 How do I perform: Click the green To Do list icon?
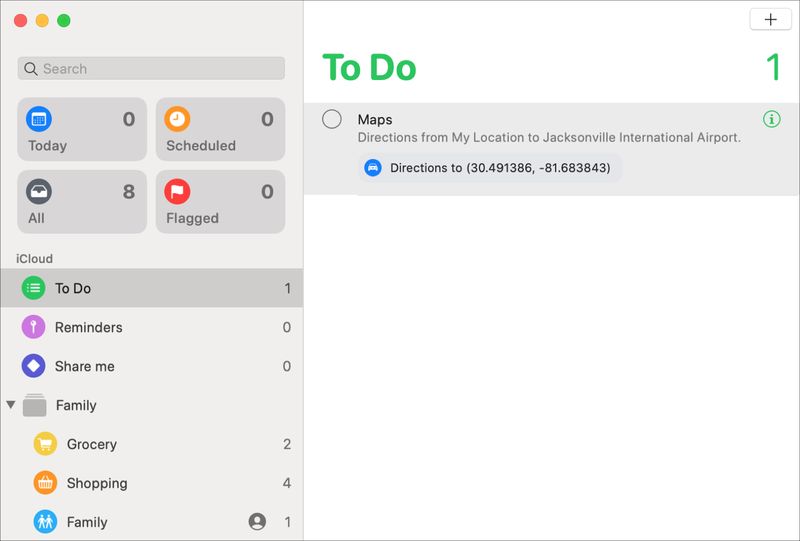point(34,288)
